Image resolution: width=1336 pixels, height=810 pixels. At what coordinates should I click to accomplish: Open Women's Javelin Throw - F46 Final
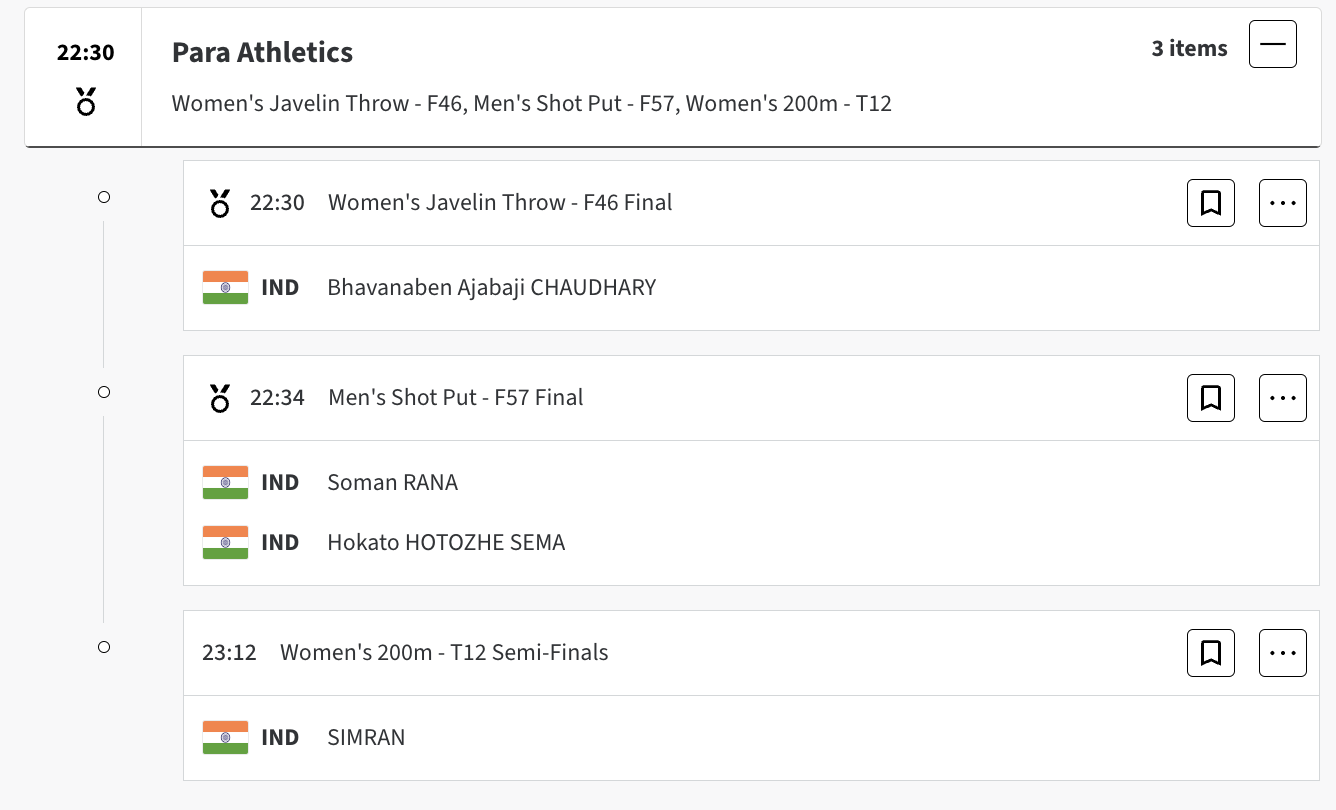(x=500, y=203)
